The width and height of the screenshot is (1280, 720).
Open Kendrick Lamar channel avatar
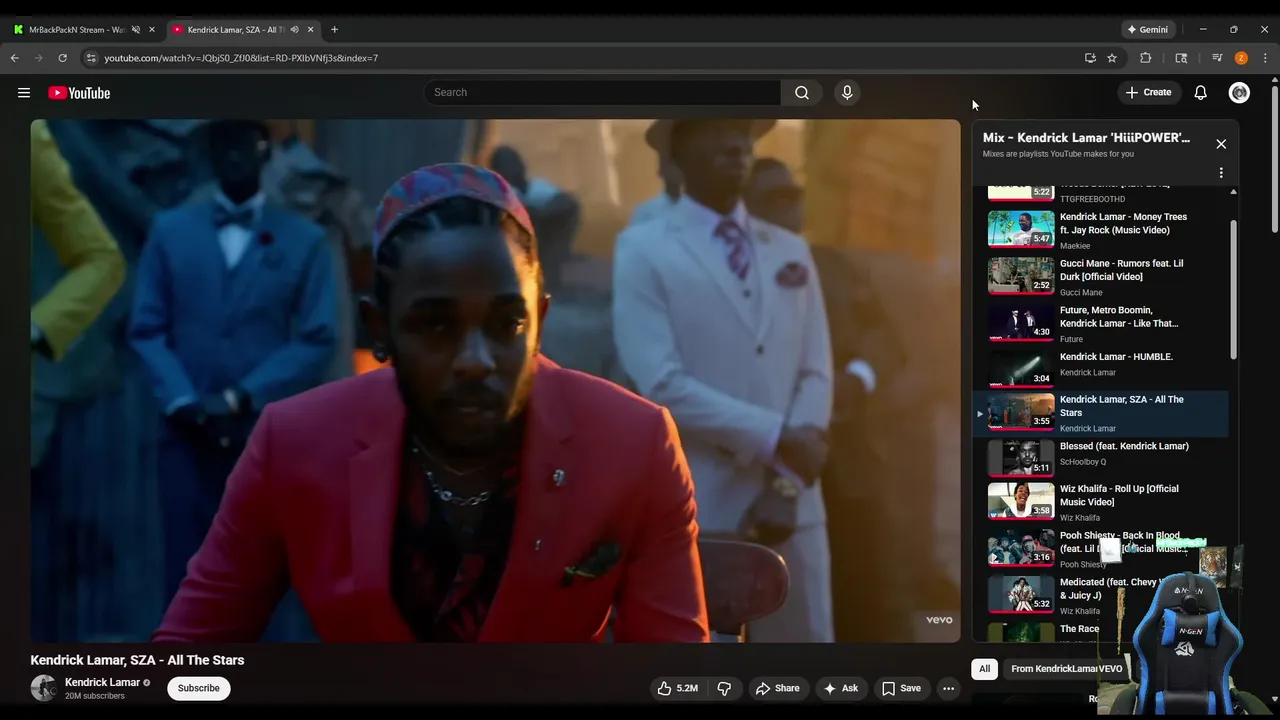(x=44, y=688)
